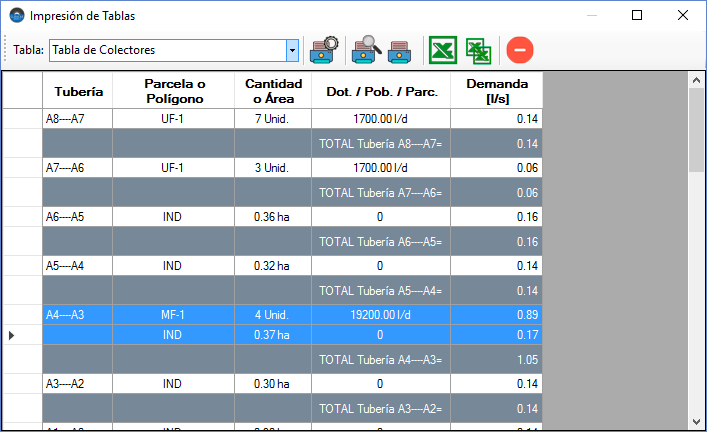Click TOTAL Tubería A5----A4= cell
This screenshot has height=432, width=707.
click(x=381, y=290)
